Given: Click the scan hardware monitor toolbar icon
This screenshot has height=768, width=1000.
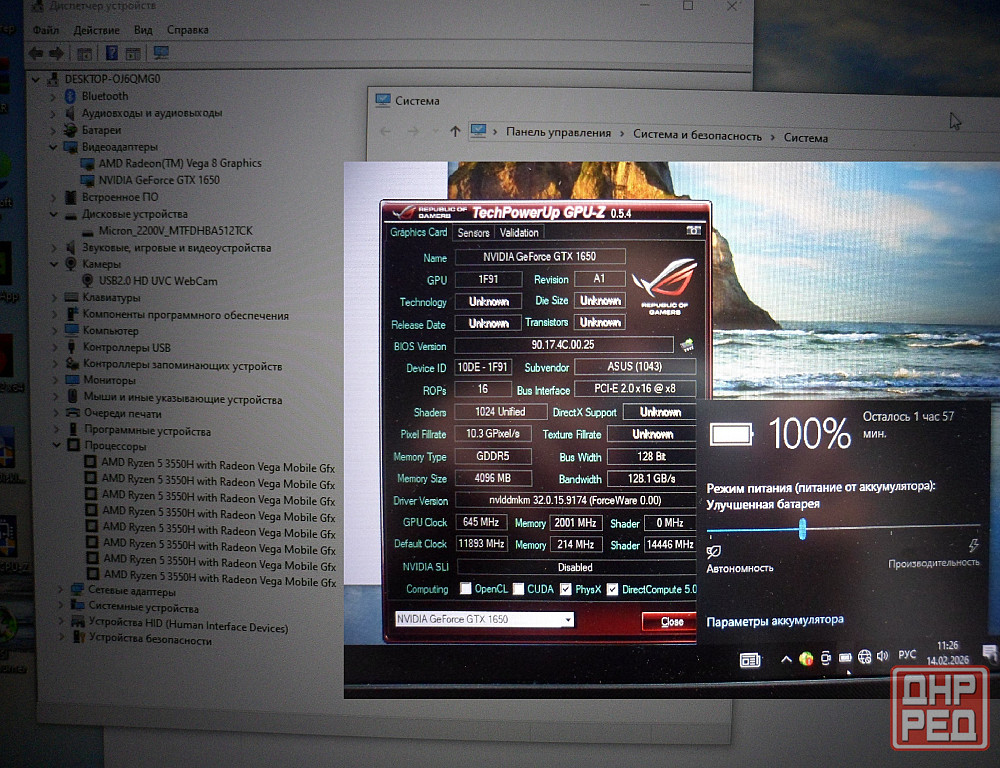Looking at the screenshot, I should (160, 53).
